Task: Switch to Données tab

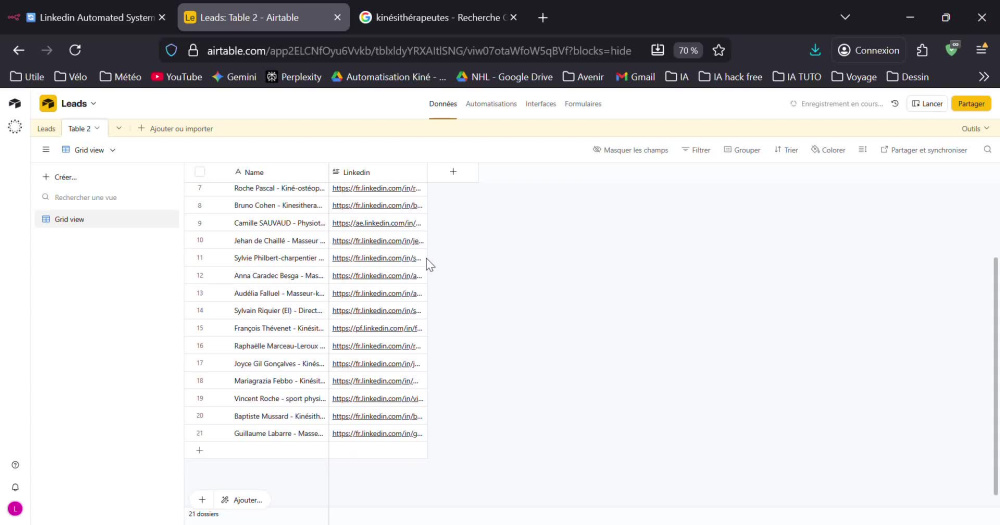Action: (x=443, y=103)
